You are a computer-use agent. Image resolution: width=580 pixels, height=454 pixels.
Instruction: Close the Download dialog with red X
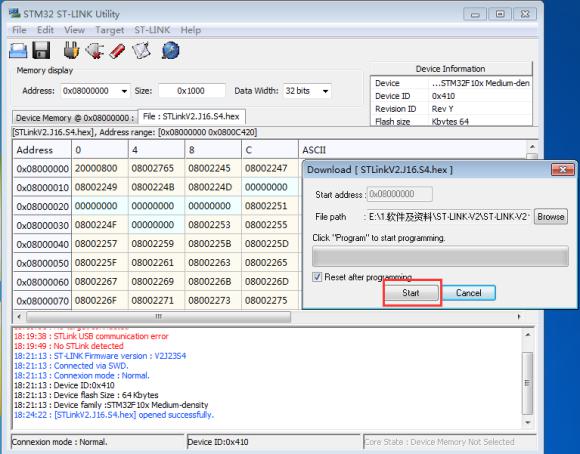point(562,169)
